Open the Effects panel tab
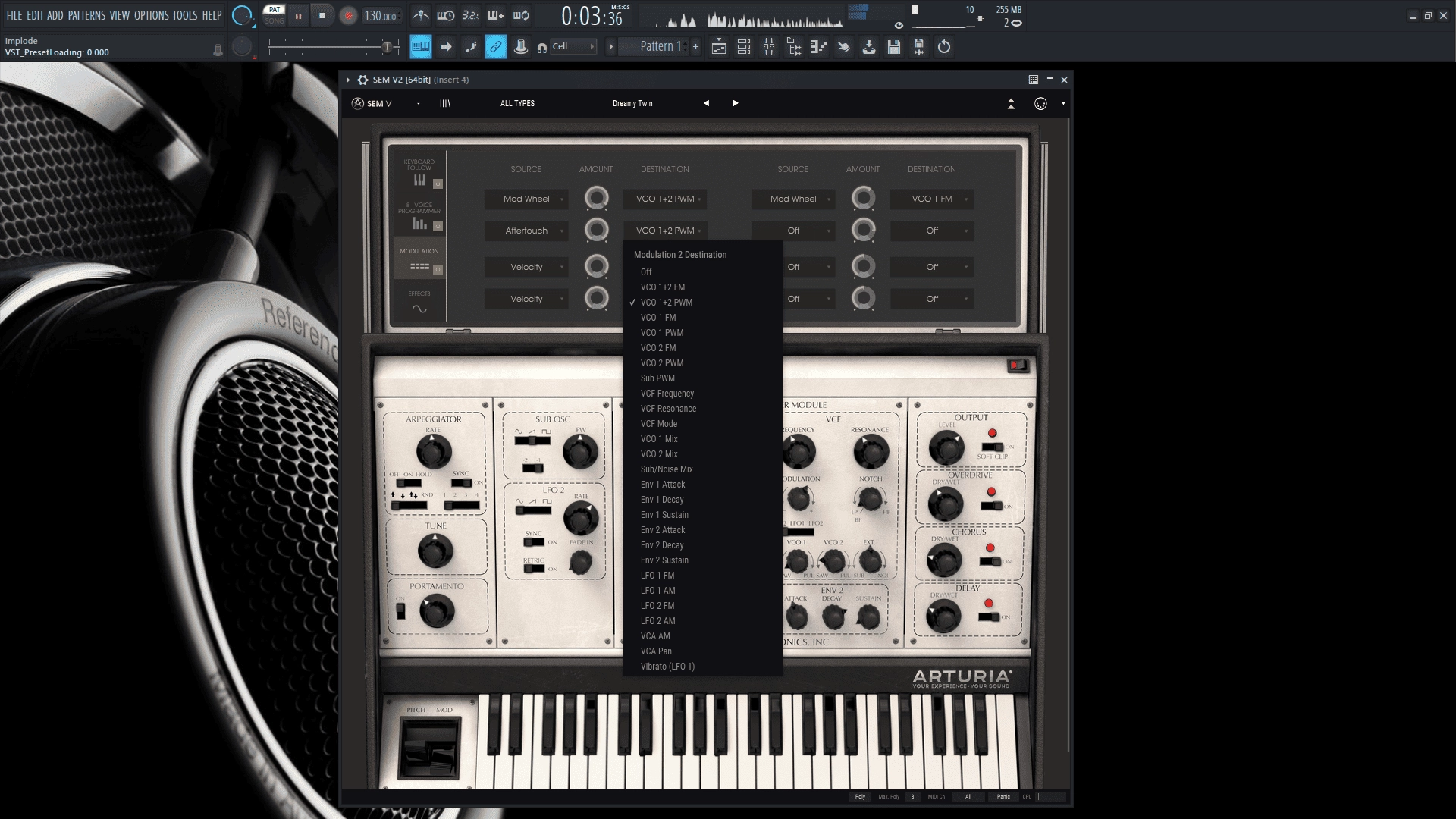Viewport: 1456px width, 819px height. pyautogui.click(x=419, y=302)
